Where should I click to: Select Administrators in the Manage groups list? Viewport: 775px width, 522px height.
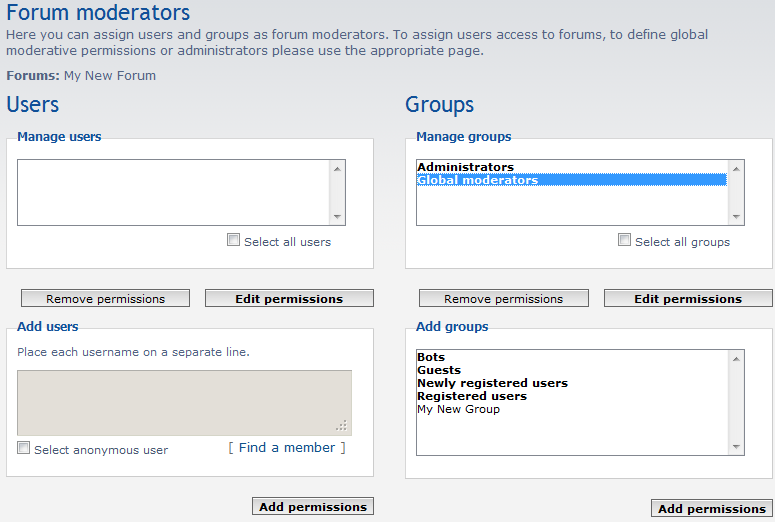pyautogui.click(x=466, y=167)
